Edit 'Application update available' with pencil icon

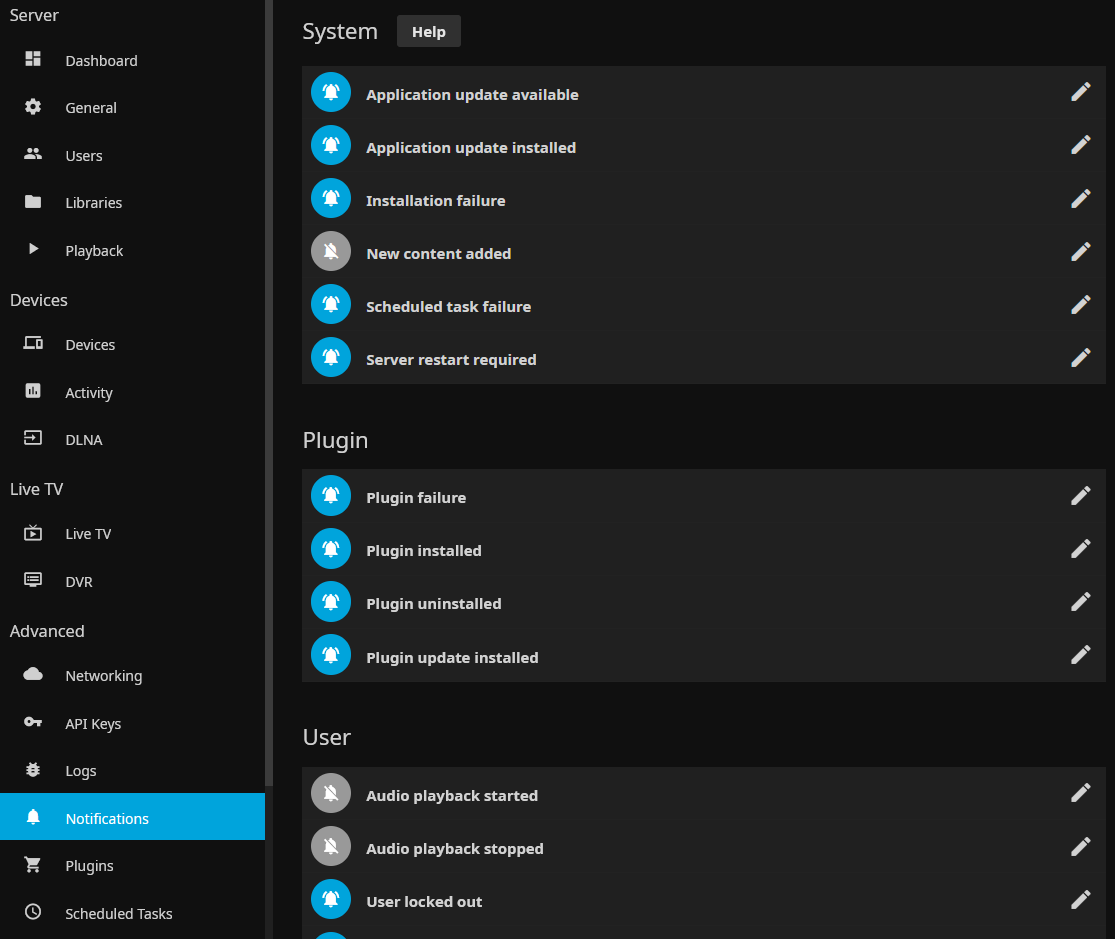pyautogui.click(x=1080, y=93)
